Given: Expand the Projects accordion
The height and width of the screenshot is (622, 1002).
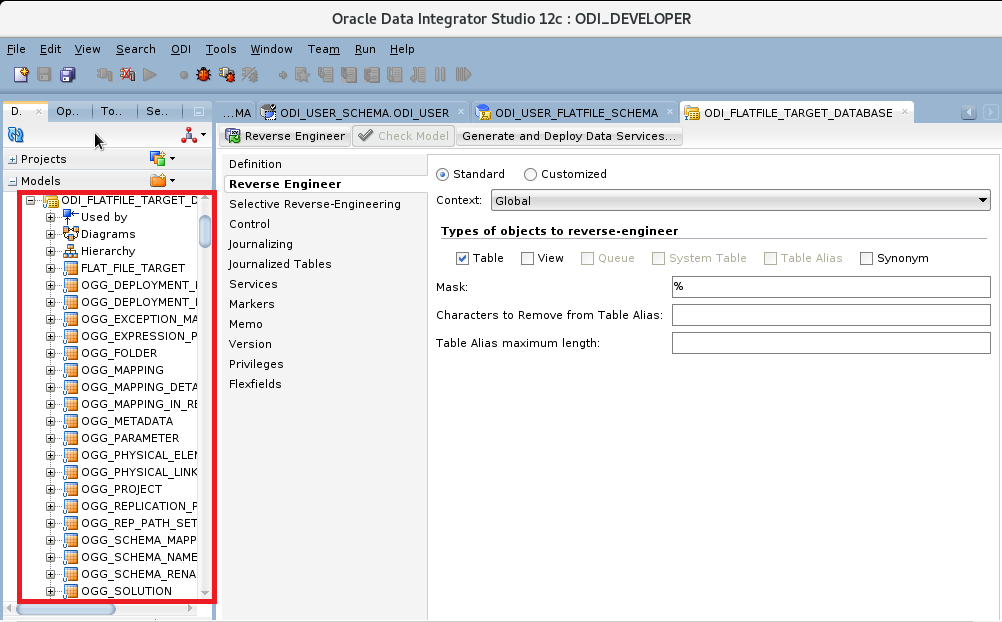Looking at the screenshot, I should tap(12, 159).
